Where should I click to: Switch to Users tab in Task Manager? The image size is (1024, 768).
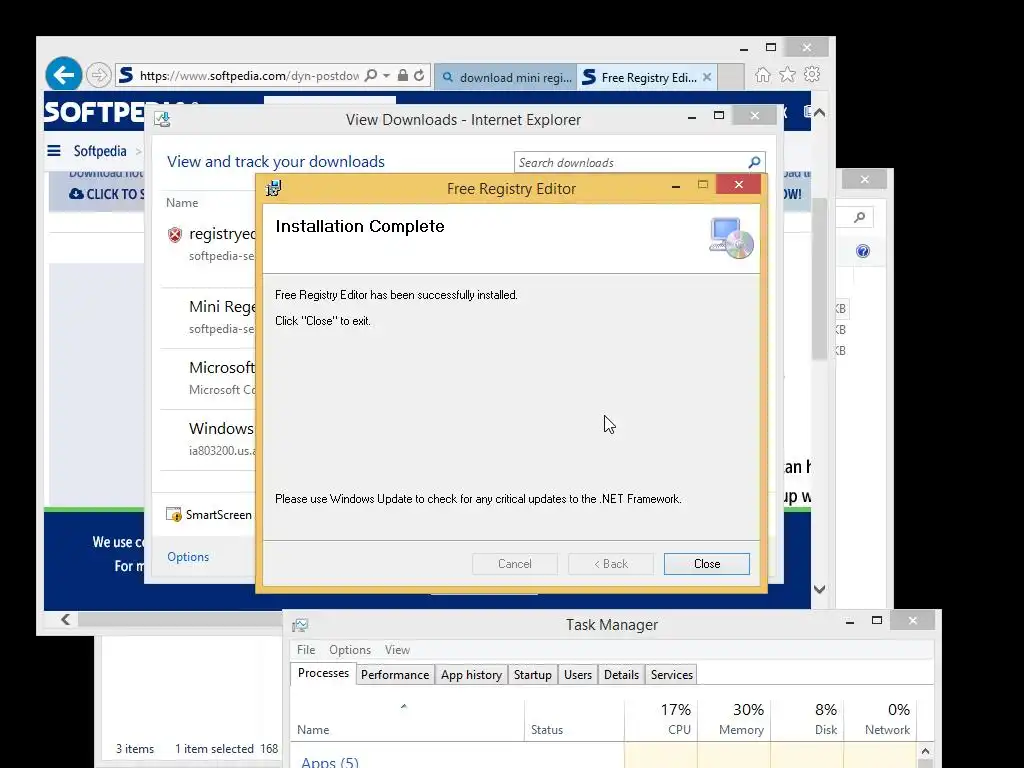(x=578, y=675)
